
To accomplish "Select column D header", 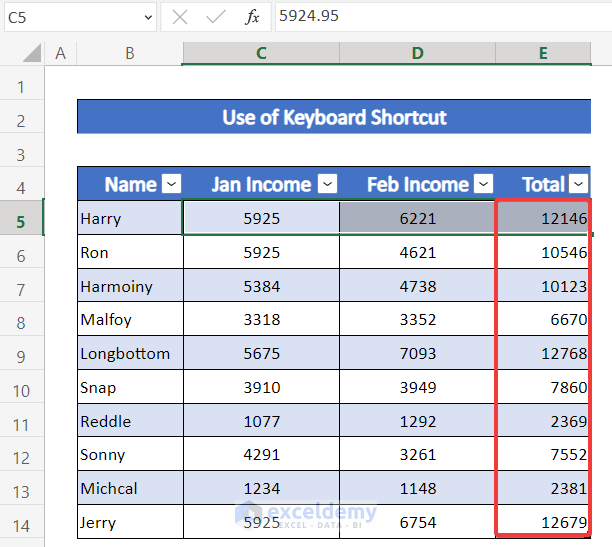I will click(417, 54).
